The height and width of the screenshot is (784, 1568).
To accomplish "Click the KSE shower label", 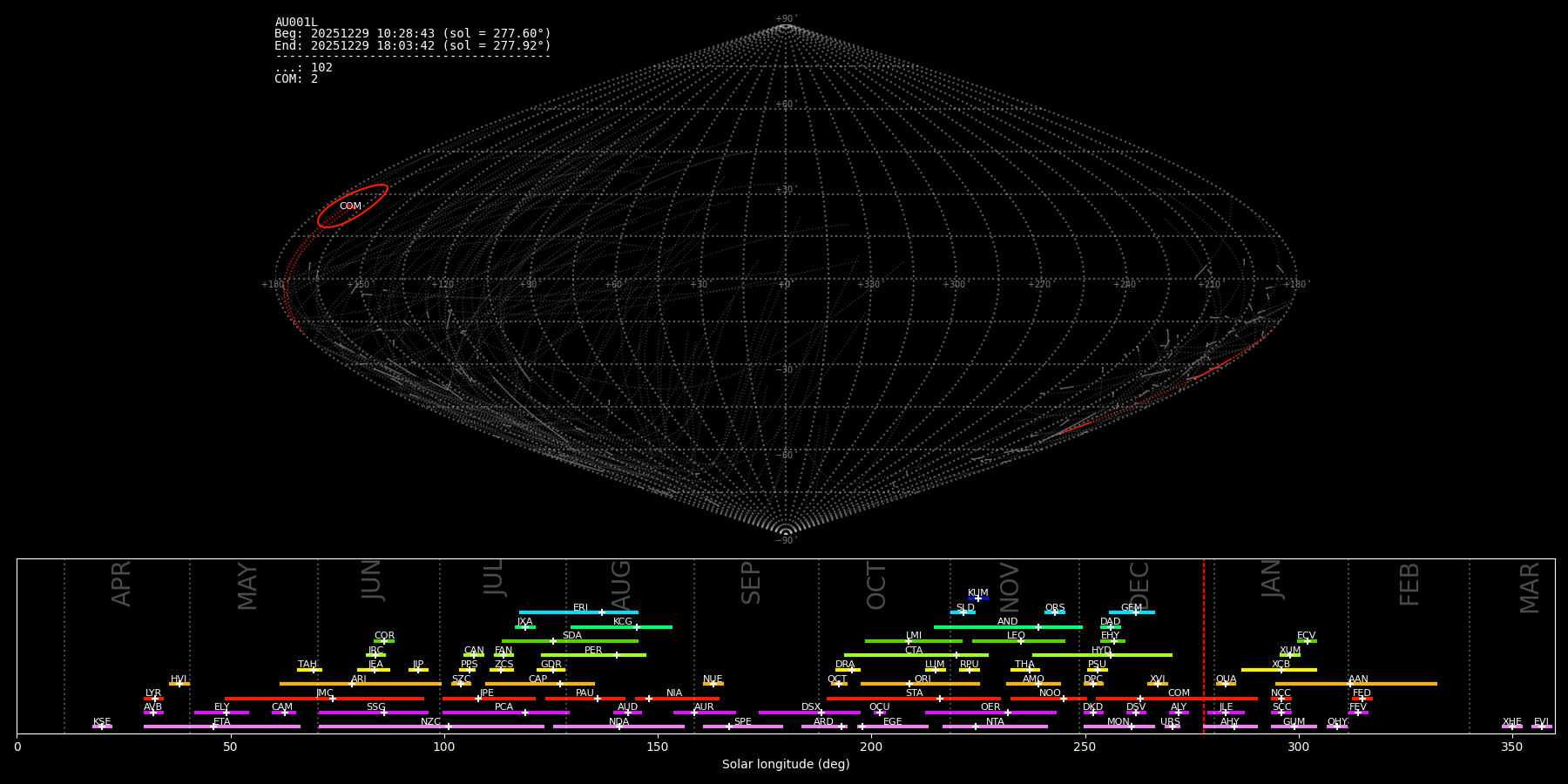I will (x=102, y=722).
